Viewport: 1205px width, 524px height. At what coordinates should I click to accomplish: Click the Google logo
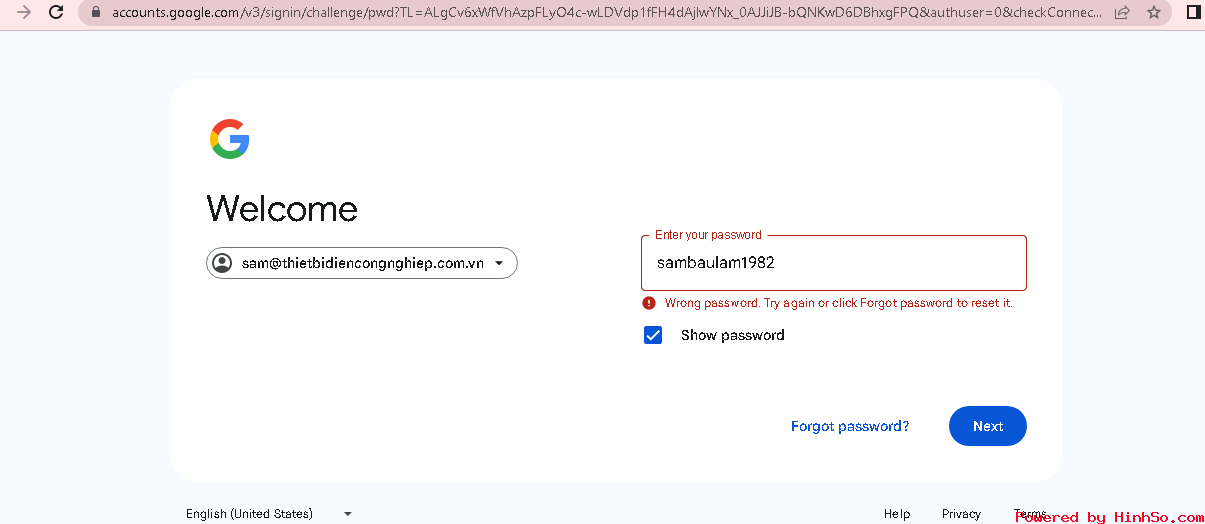tap(229, 139)
